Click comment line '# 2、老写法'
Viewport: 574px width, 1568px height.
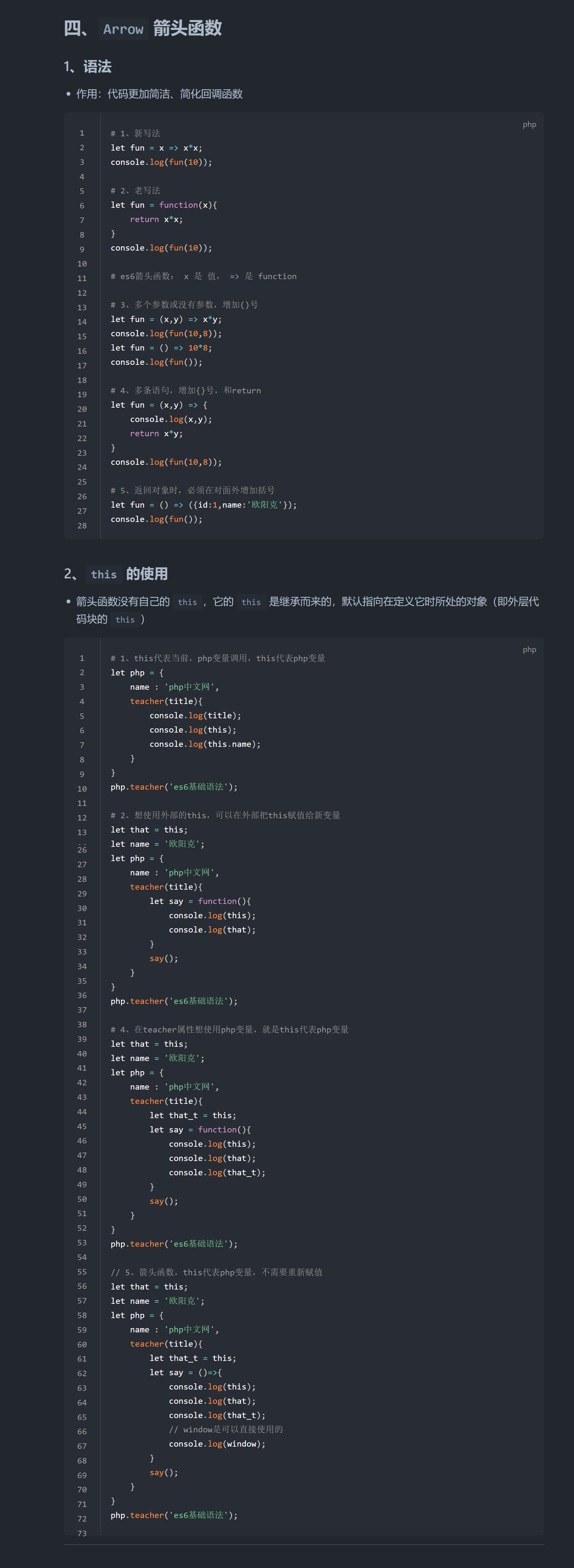135,191
